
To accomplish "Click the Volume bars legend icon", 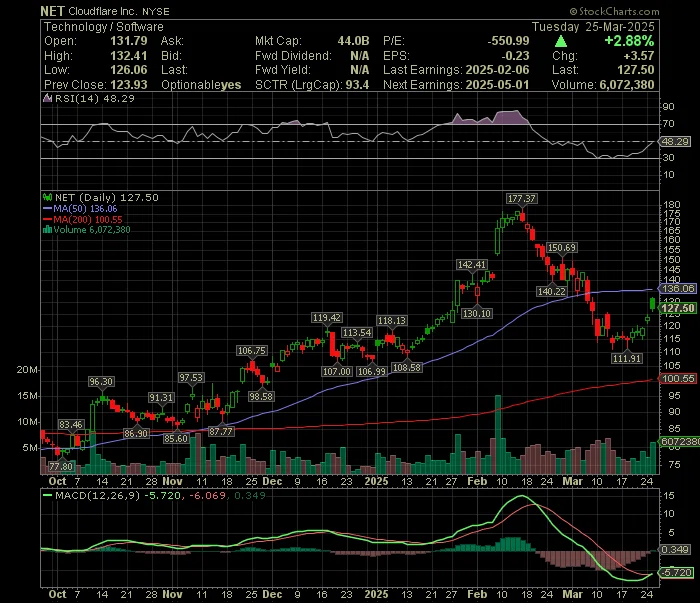I will 47,230.
